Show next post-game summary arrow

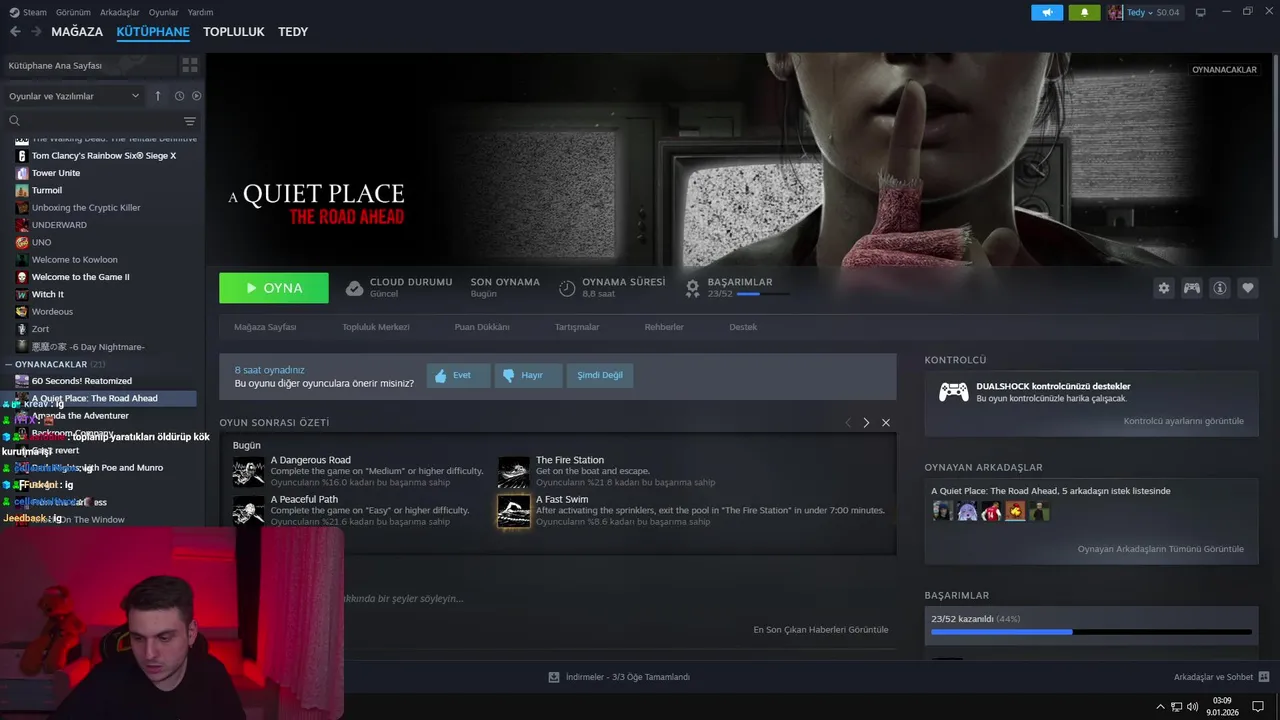click(x=866, y=423)
